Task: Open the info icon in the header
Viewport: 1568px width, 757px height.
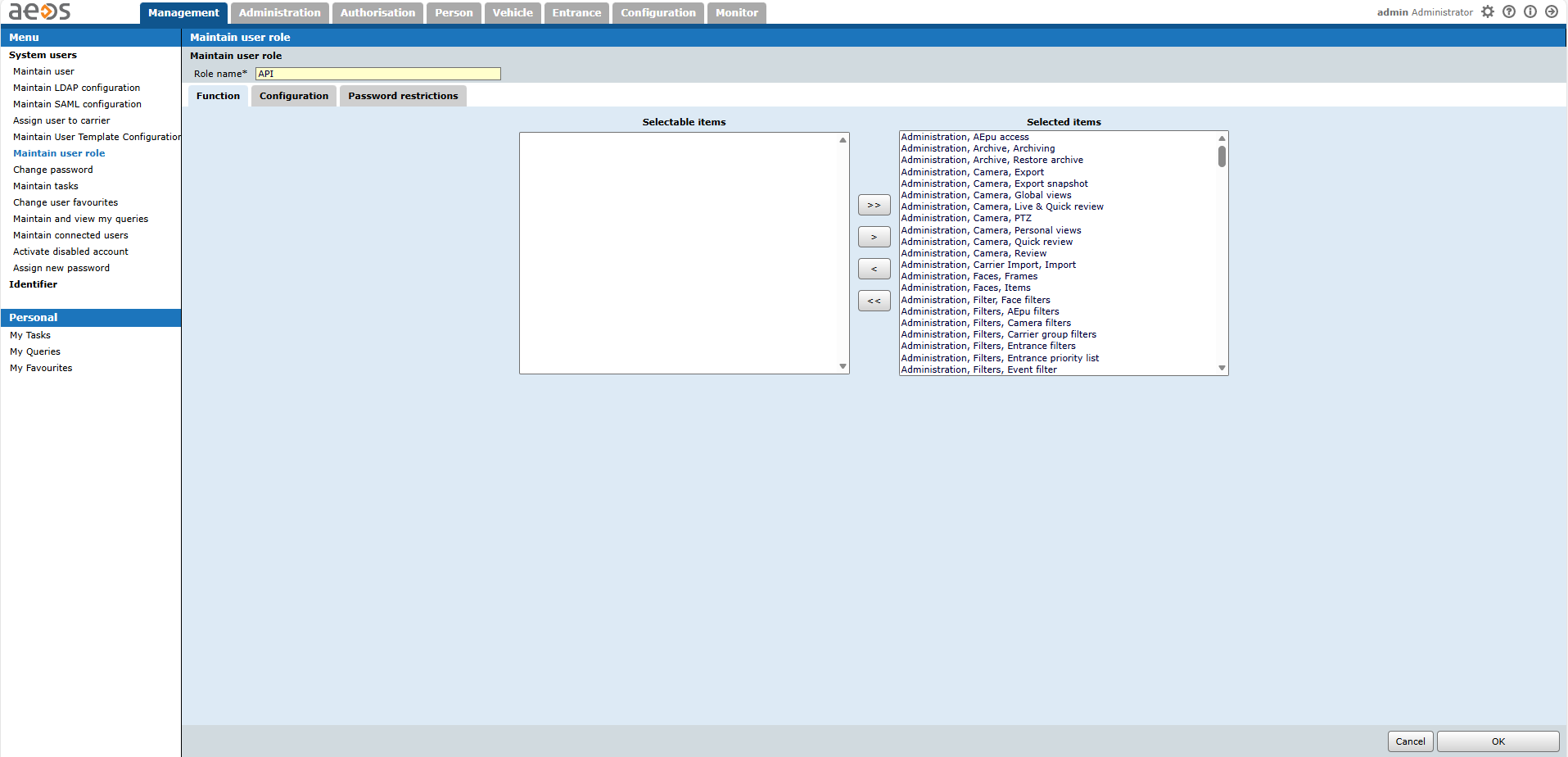Action: 1530,11
